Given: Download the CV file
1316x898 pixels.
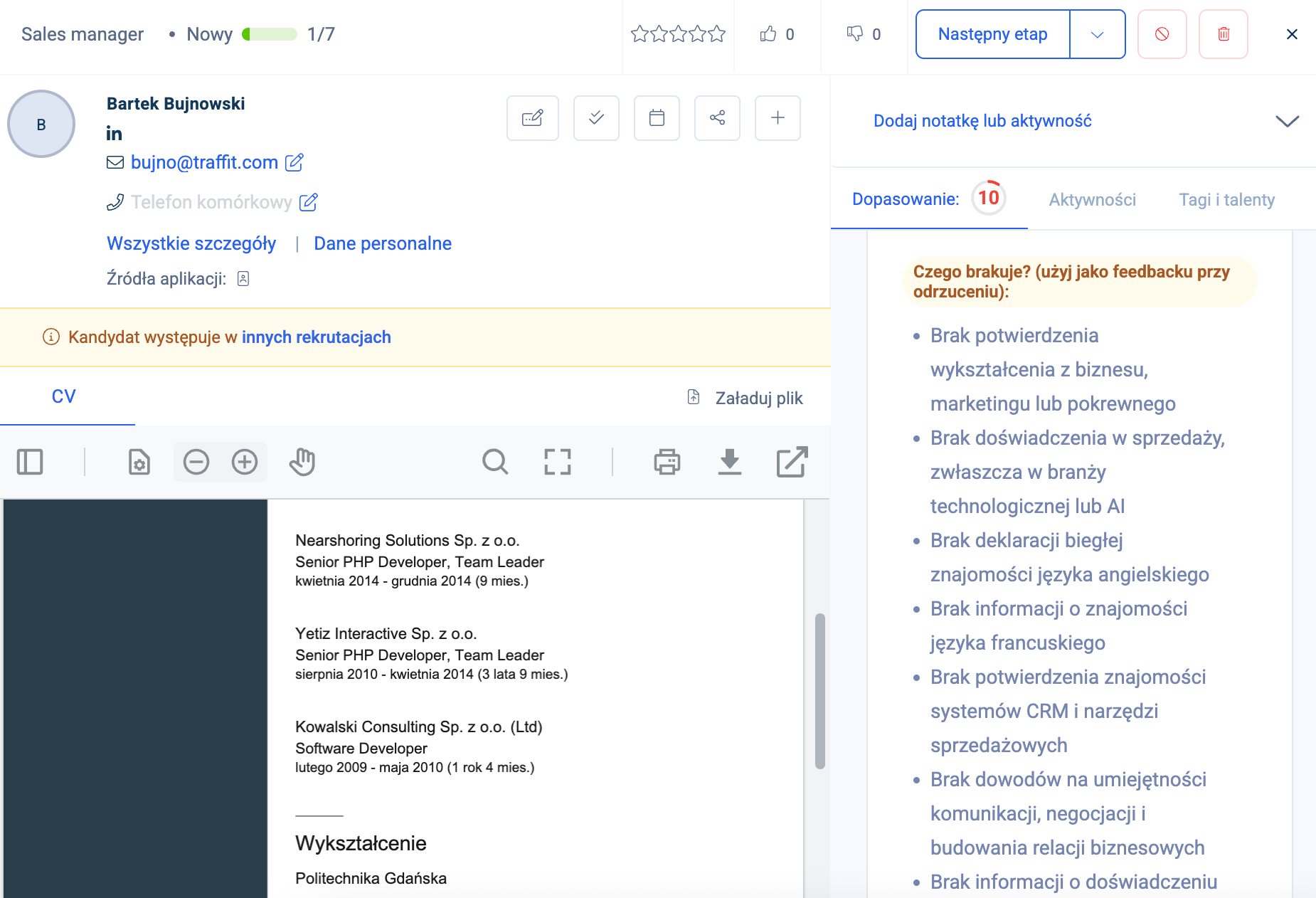Looking at the screenshot, I should 729,462.
